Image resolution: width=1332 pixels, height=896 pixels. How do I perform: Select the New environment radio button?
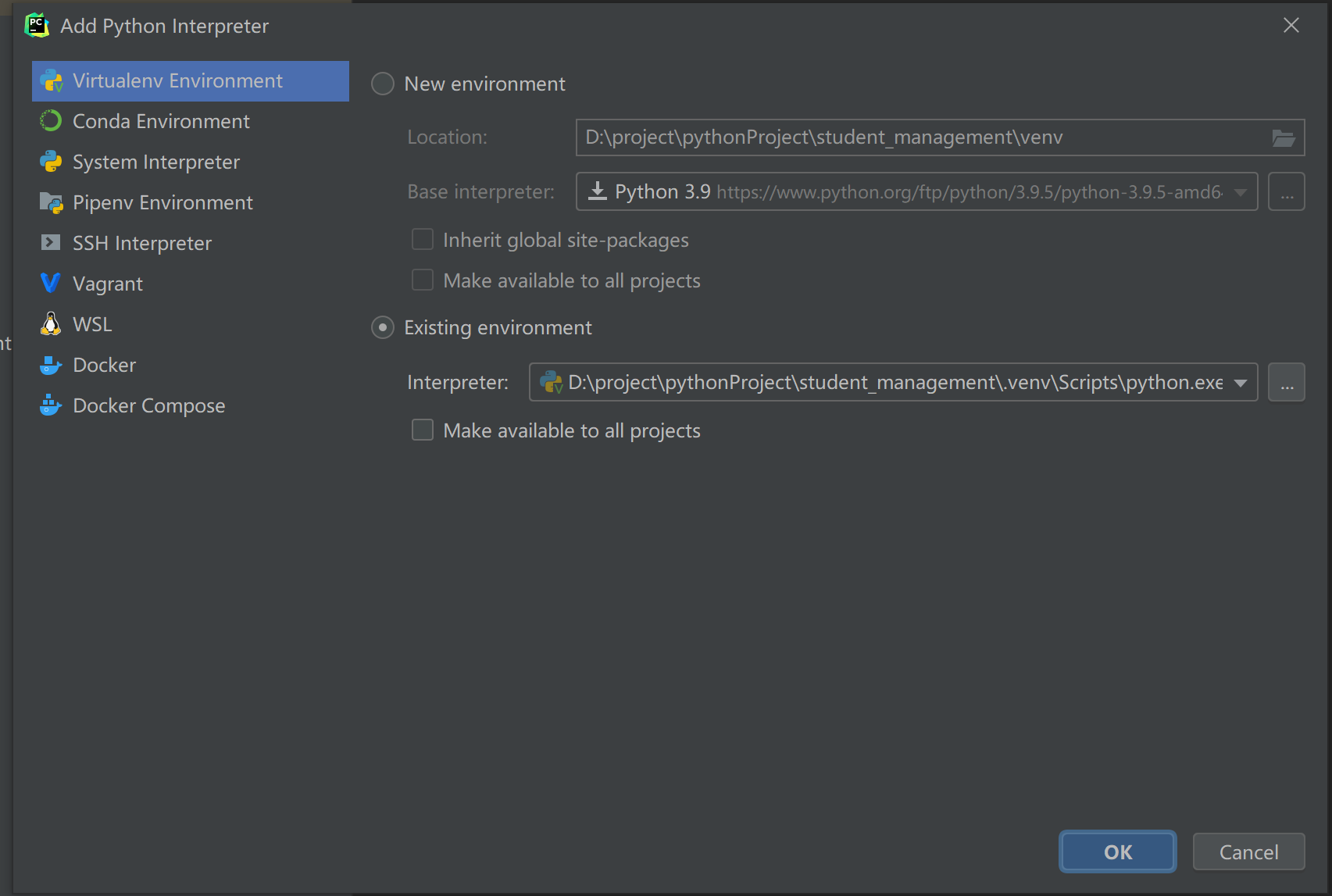[383, 84]
